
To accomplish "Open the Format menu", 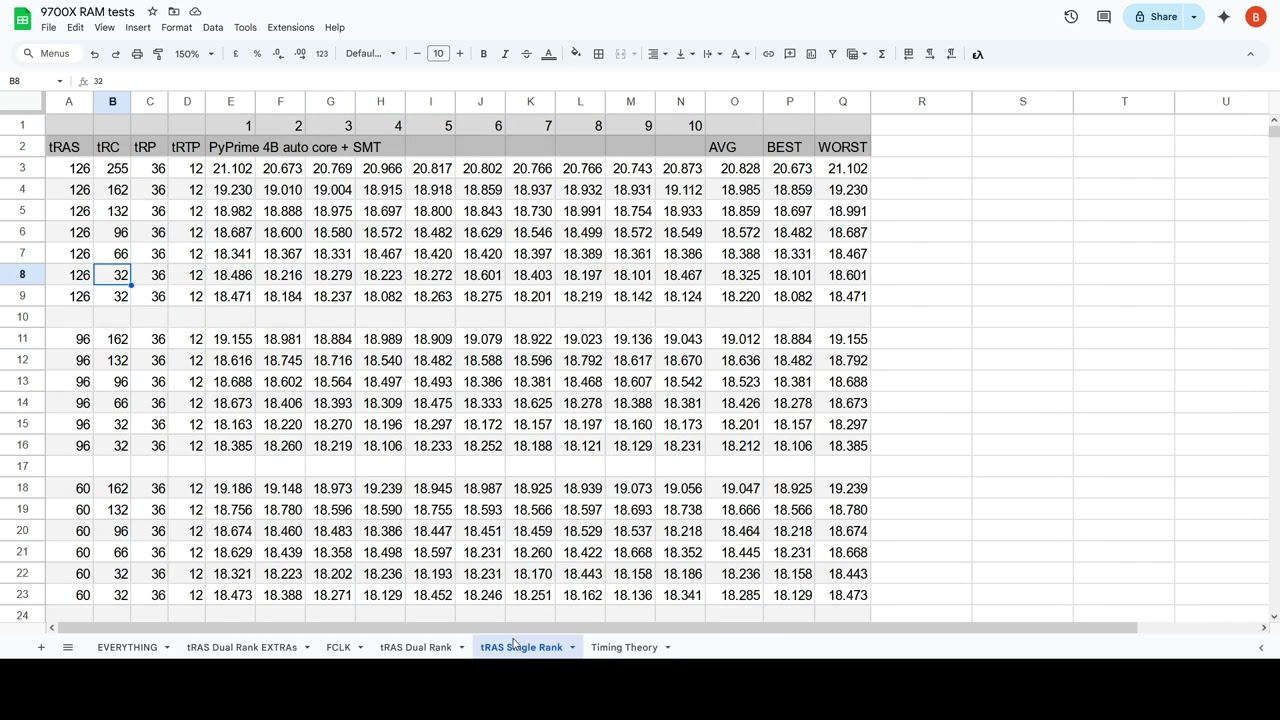I will pyautogui.click(x=176, y=28).
